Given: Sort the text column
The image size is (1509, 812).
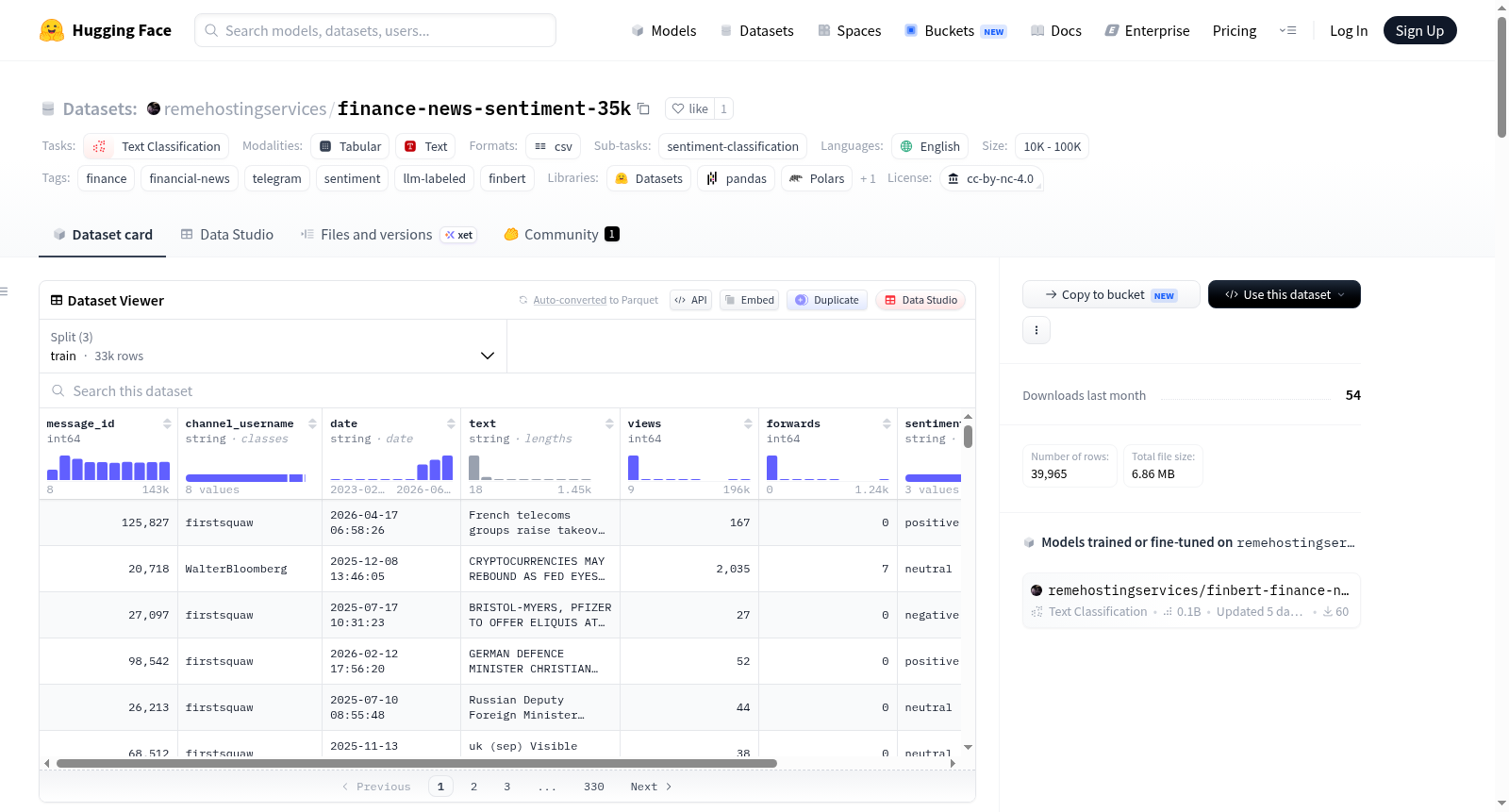Looking at the screenshot, I should (609, 423).
